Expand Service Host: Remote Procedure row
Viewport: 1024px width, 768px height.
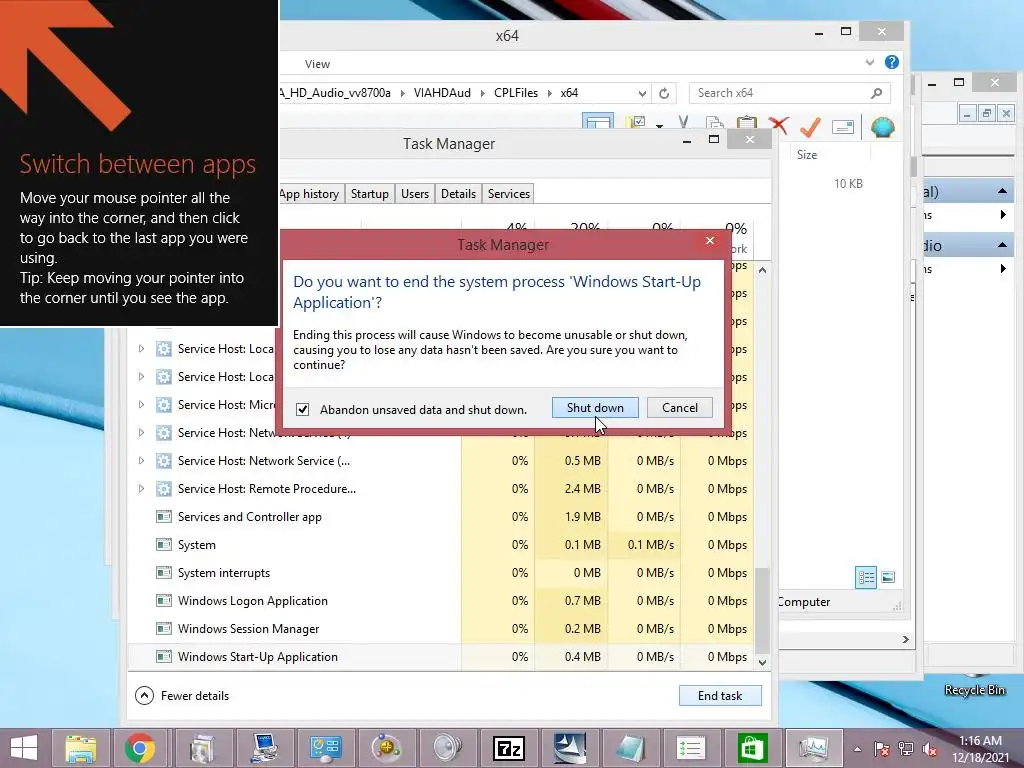click(x=141, y=489)
